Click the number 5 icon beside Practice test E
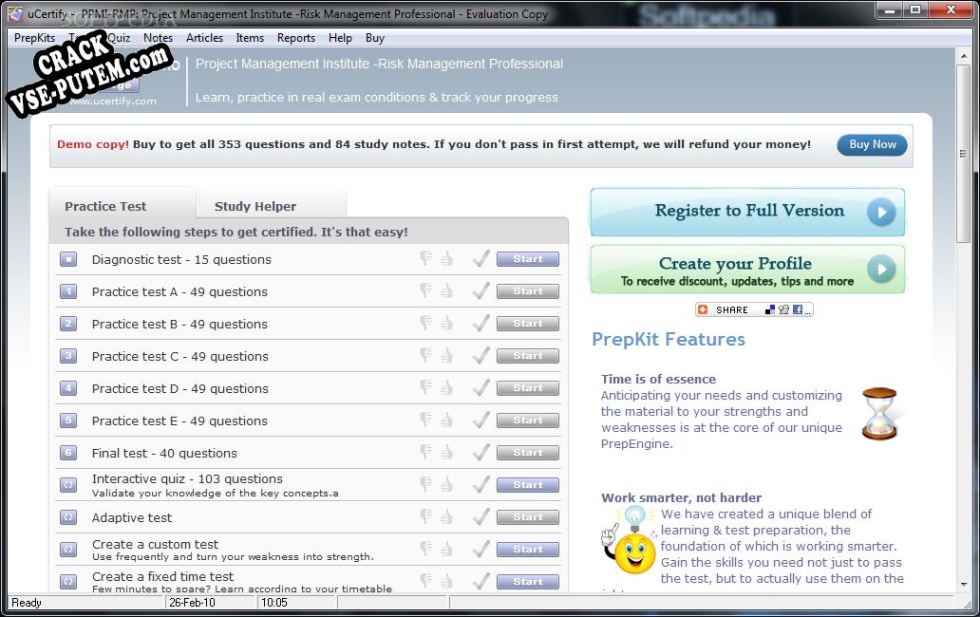The width and height of the screenshot is (980, 617). [68, 421]
